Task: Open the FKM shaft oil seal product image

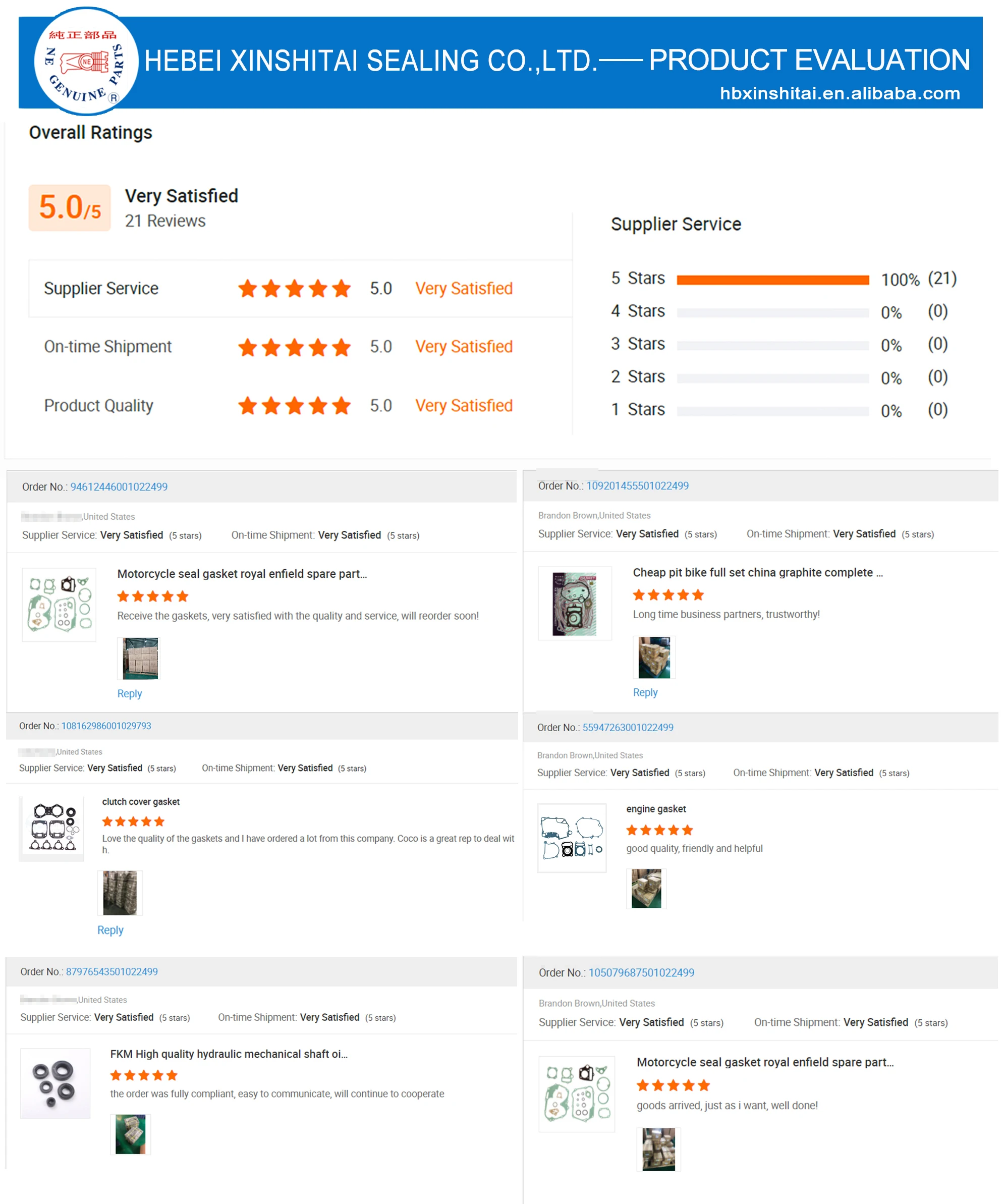Action: click(55, 1083)
